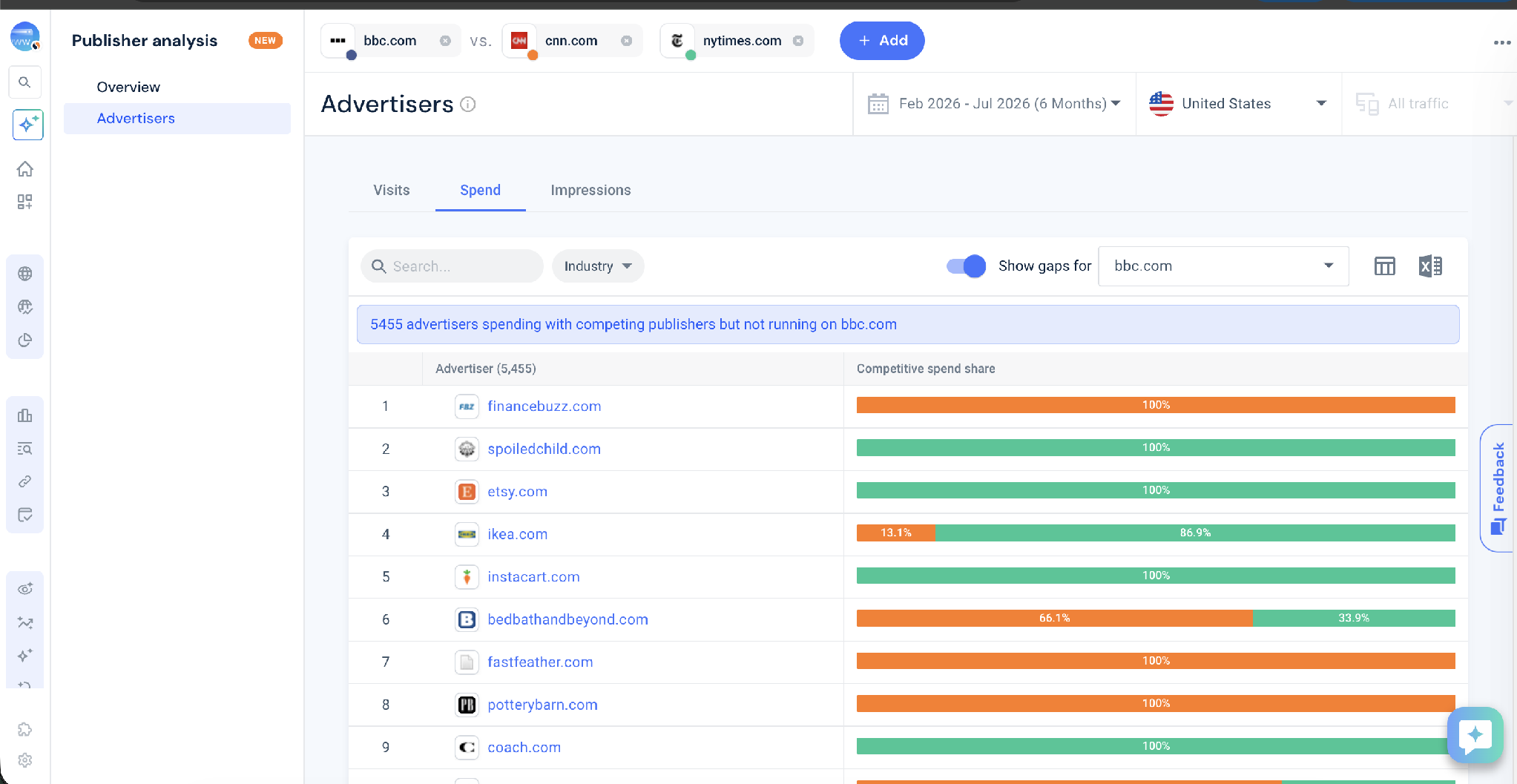Image resolution: width=1517 pixels, height=784 pixels.
Task: Click the nytimes.com competitor chip
Action: point(737,41)
